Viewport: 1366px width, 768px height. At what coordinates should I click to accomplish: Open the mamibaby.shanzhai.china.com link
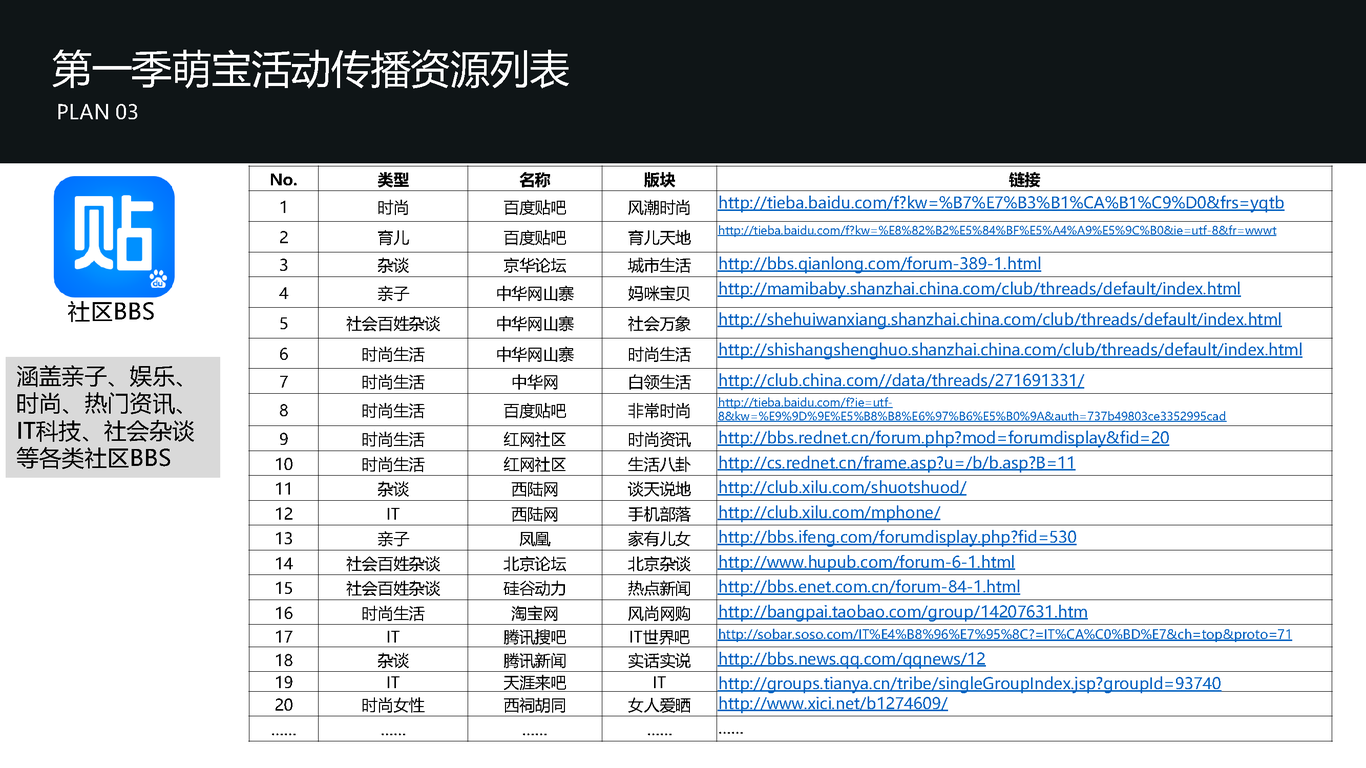tap(979, 289)
